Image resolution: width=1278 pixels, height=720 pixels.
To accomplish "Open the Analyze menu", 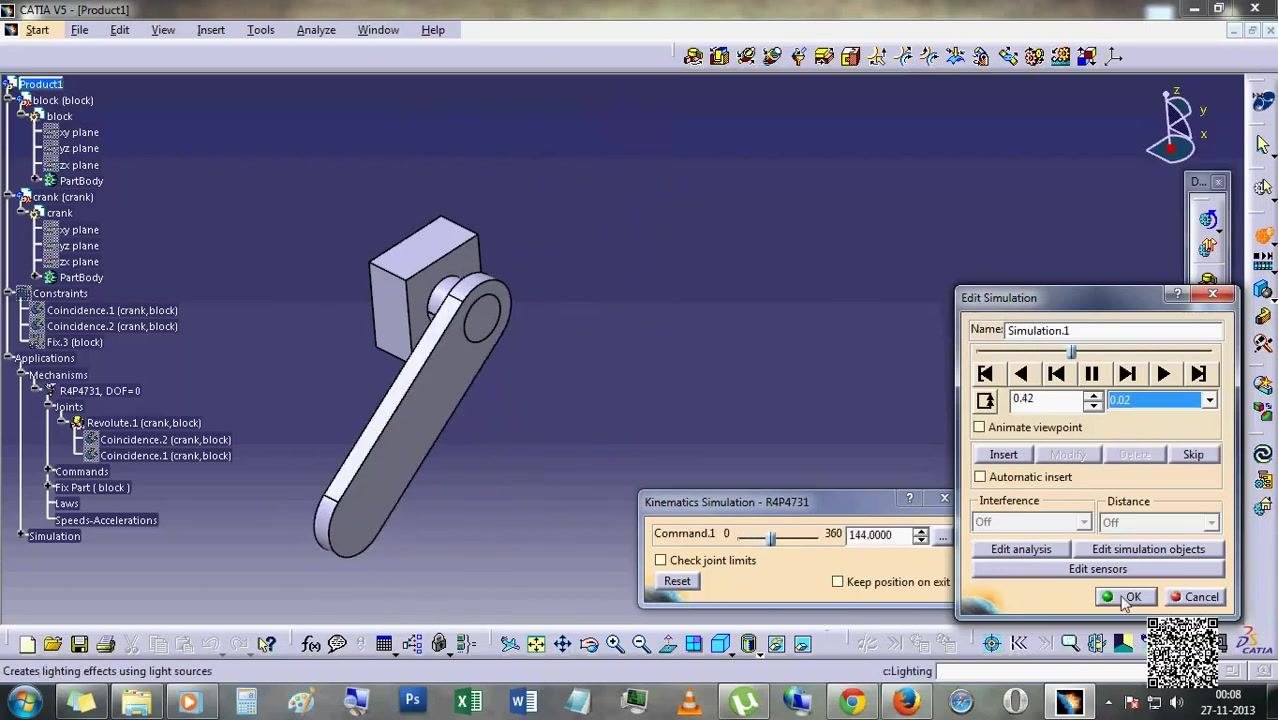I will click(x=316, y=30).
